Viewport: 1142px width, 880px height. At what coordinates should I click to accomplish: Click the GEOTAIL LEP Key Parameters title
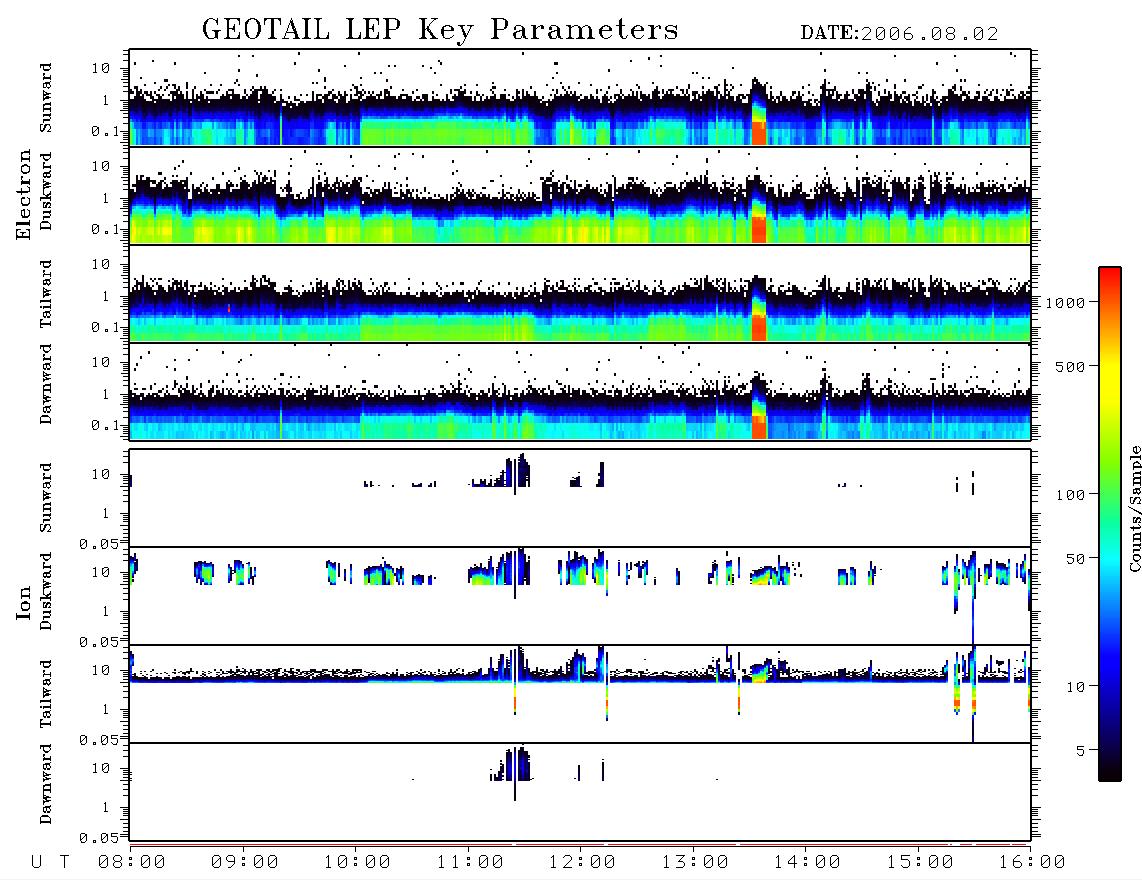[x=440, y=30]
